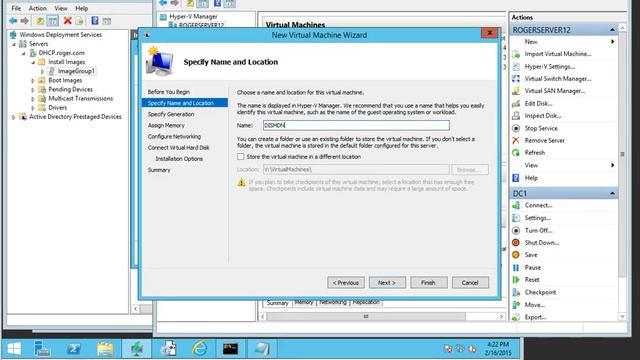The width and height of the screenshot is (640, 360).
Task: Click the Hyper-V horizontal scrollbar thumb
Action: coord(366,316)
